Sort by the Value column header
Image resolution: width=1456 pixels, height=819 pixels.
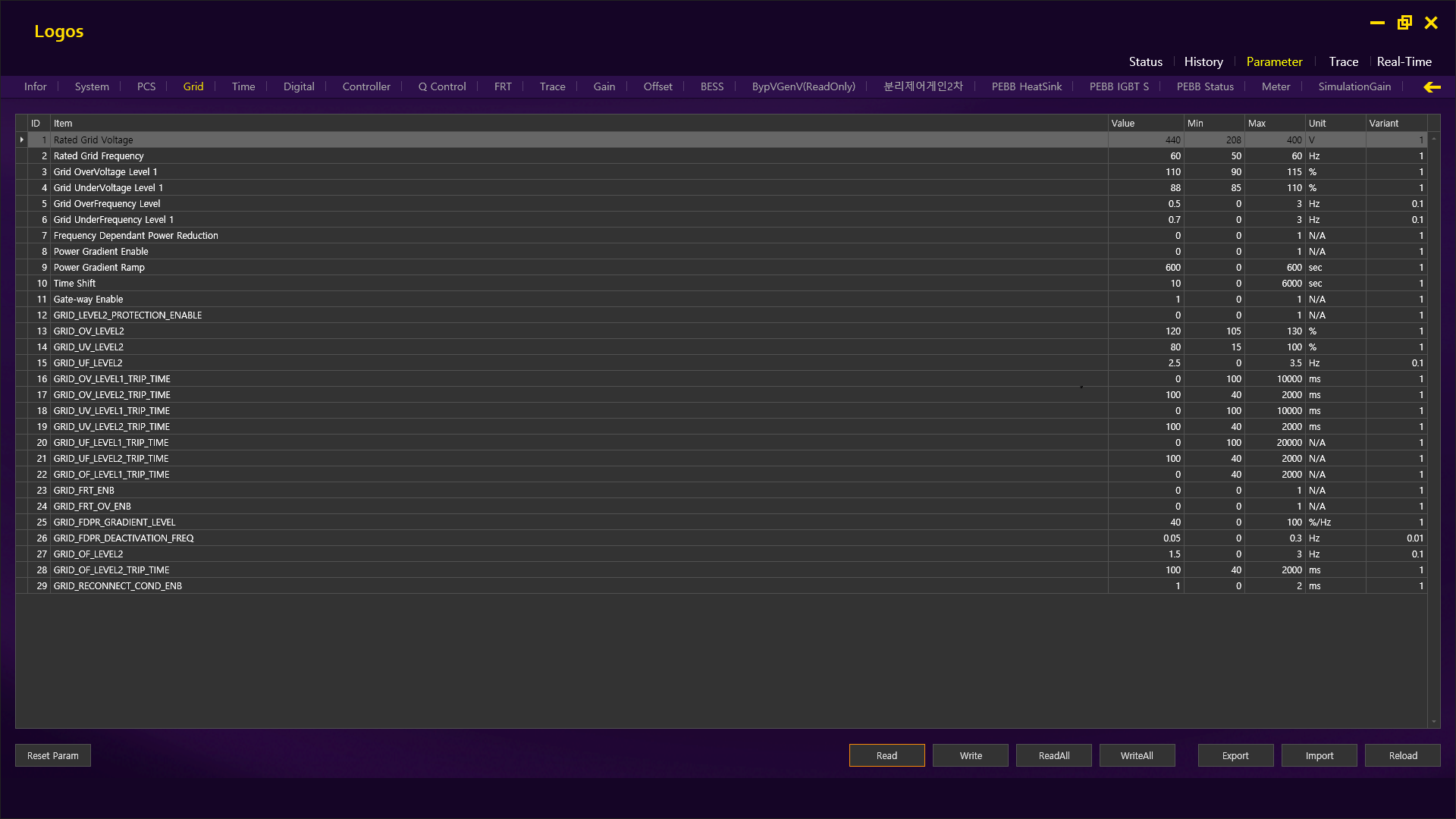point(1145,123)
